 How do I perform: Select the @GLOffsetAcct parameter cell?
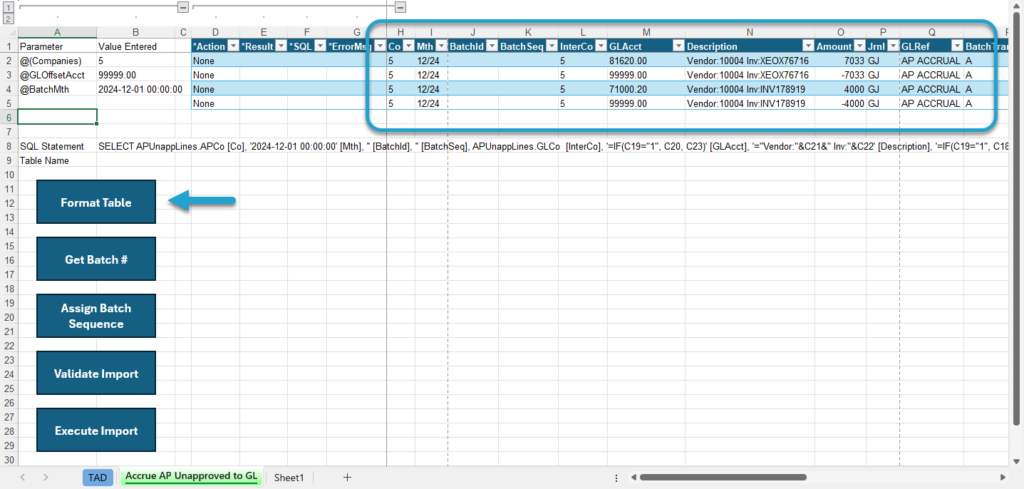(x=57, y=75)
